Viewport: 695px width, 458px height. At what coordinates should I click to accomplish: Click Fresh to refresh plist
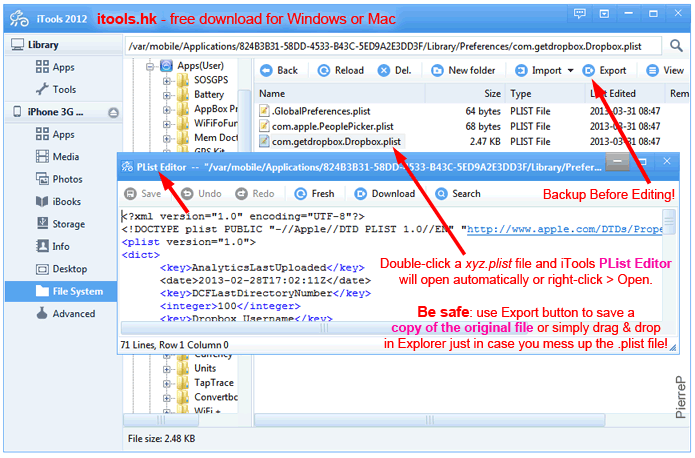tap(314, 194)
